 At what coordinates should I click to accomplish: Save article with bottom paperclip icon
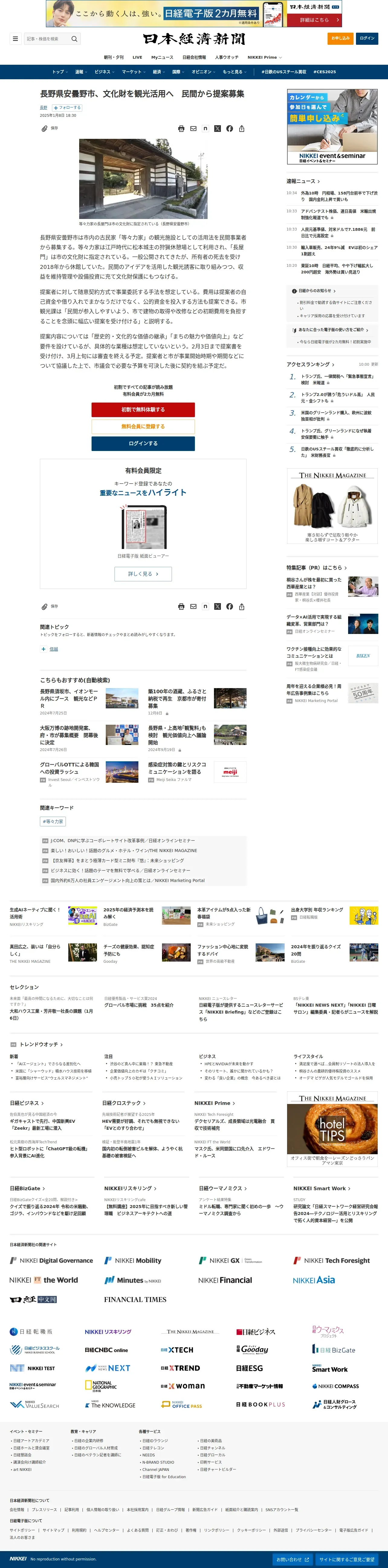click(44, 606)
